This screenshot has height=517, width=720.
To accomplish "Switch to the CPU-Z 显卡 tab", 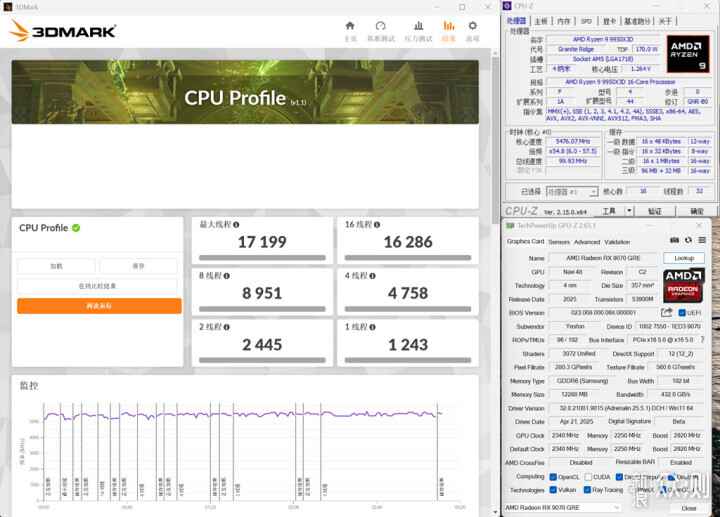I will point(609,21).
